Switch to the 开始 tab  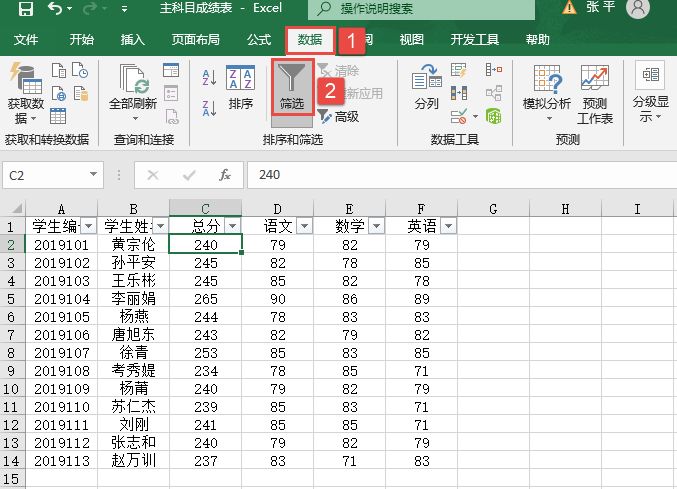click(82, 40)
